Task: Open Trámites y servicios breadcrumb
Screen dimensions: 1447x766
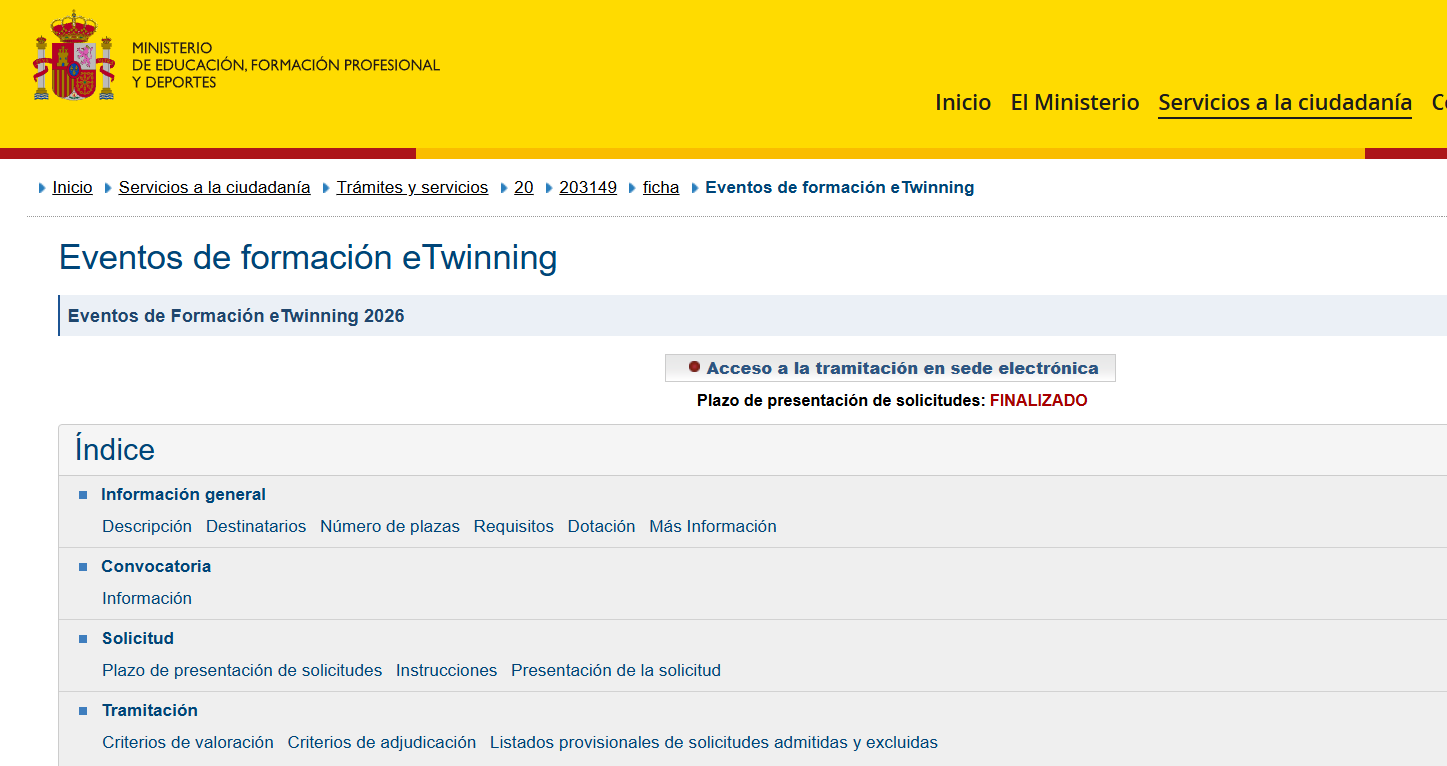Action: click(412, 187)
